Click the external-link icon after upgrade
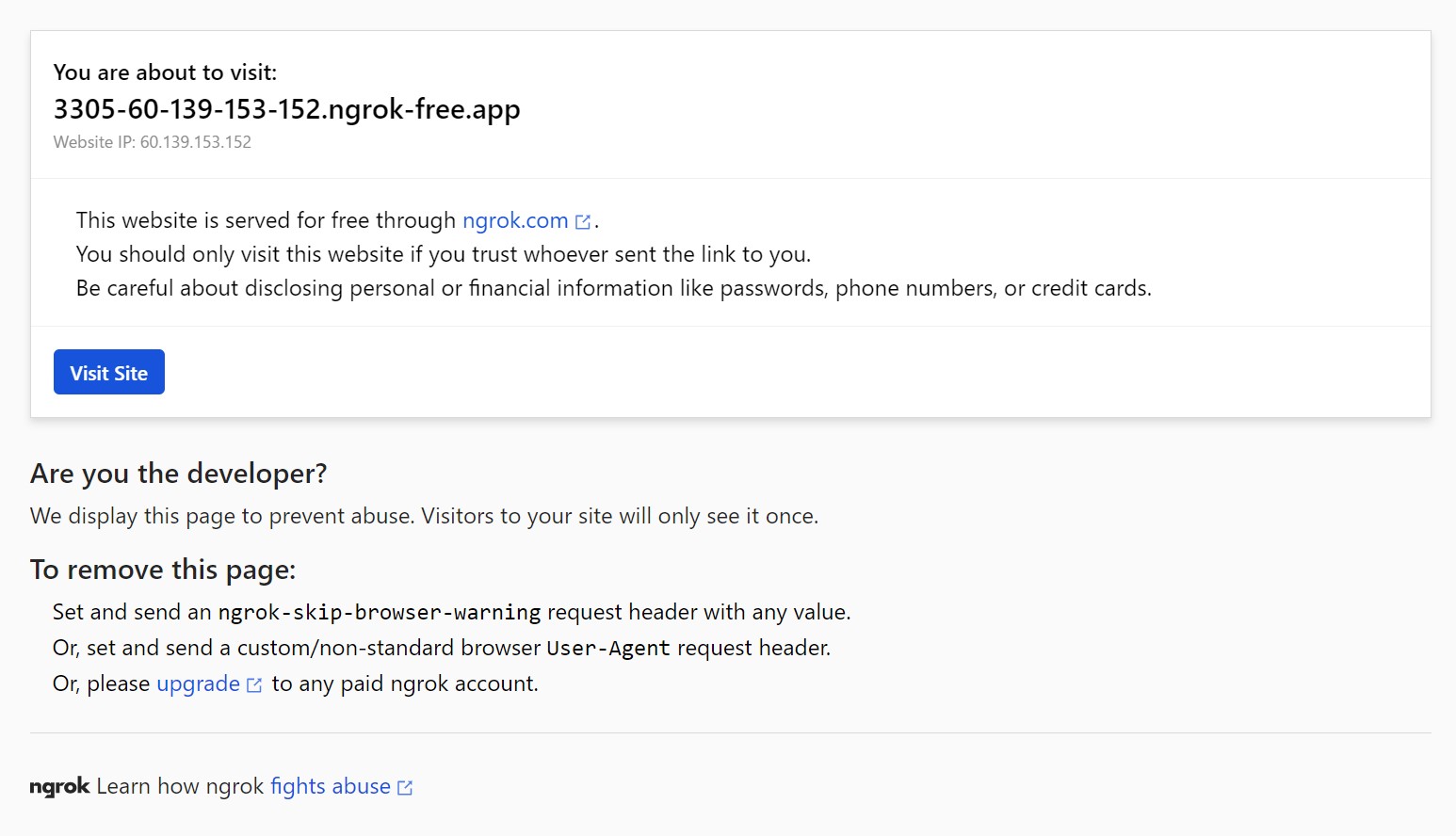Image resolution: width=1456 pixels, height=836 pixels. click(254, 685)
